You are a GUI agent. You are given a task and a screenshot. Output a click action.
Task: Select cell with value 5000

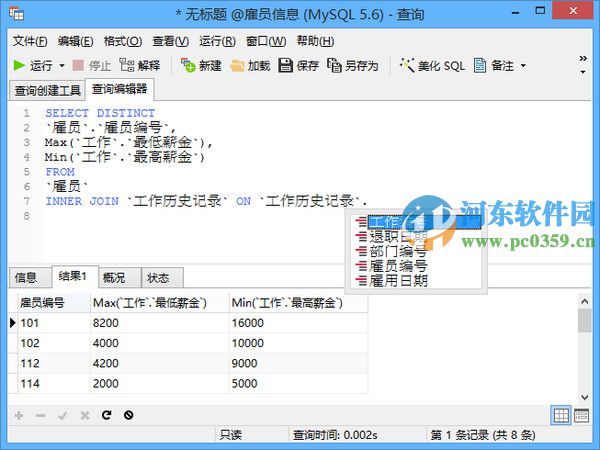pos(298,383)
